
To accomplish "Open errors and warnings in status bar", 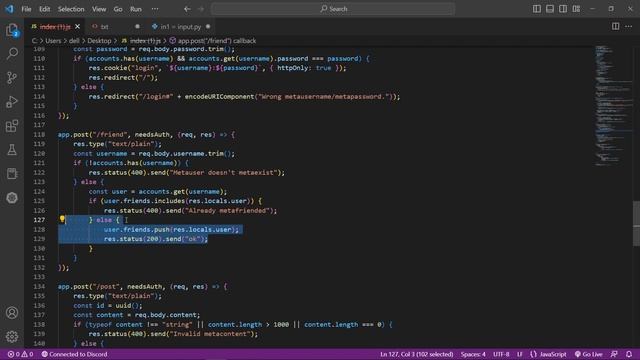I will (x=20, y=354).
